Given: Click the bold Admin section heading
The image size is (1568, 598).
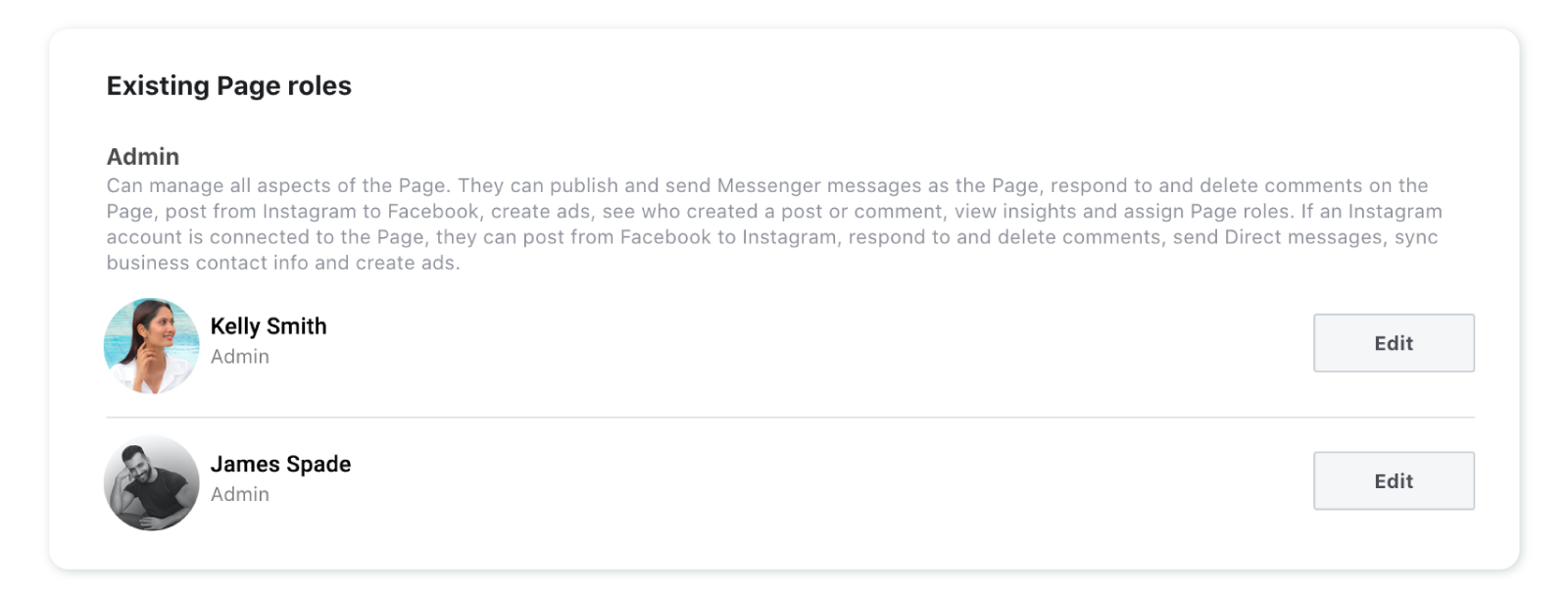Looking at the screenshot, I should (x=143, y=157).
